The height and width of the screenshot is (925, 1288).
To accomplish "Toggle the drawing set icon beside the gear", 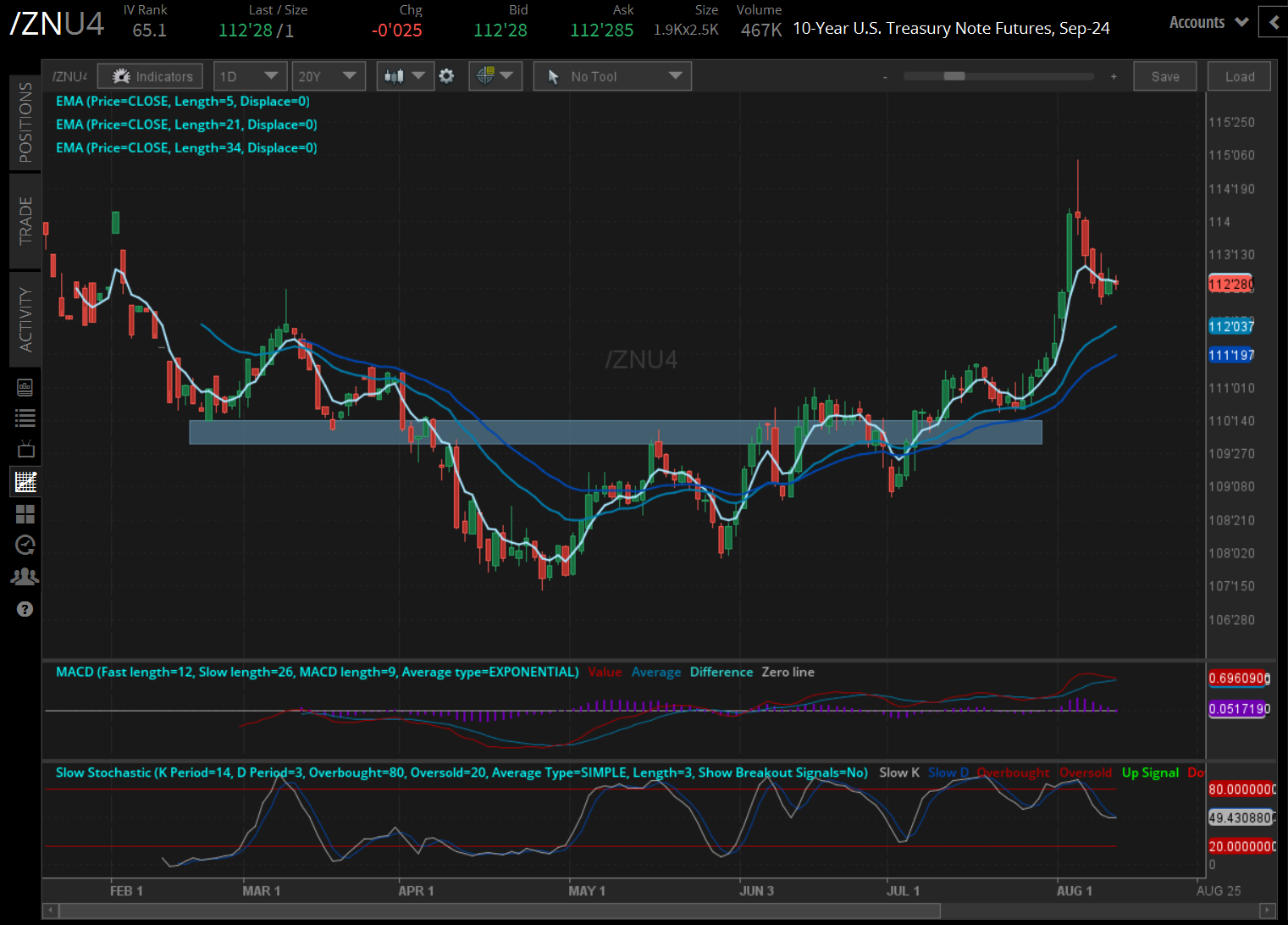I will click(x=495, y=75).
